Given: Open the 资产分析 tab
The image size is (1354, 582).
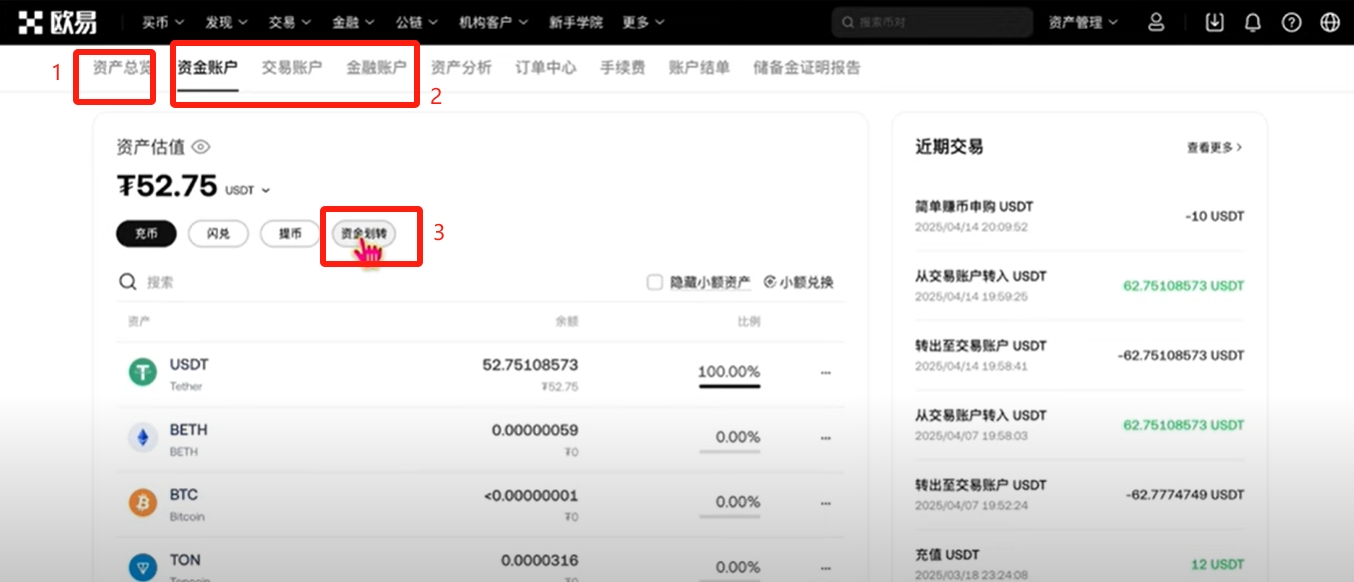Looking at the screenshot, I should pyautogui.click(x=461, y=68).
